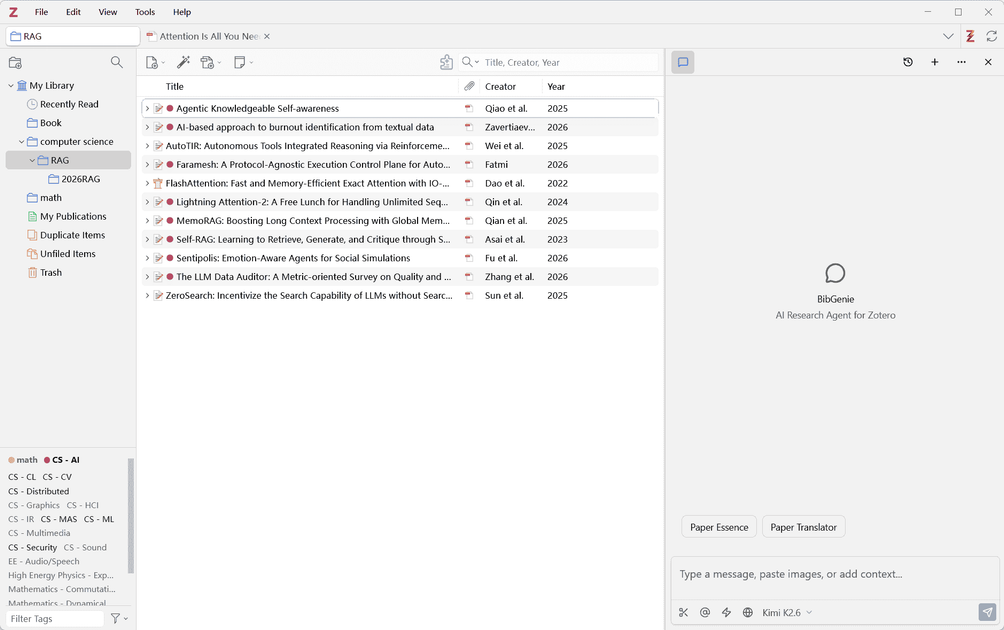Screen dimensions: 1004x630
Task: Open the View menu
Action: 108,12
